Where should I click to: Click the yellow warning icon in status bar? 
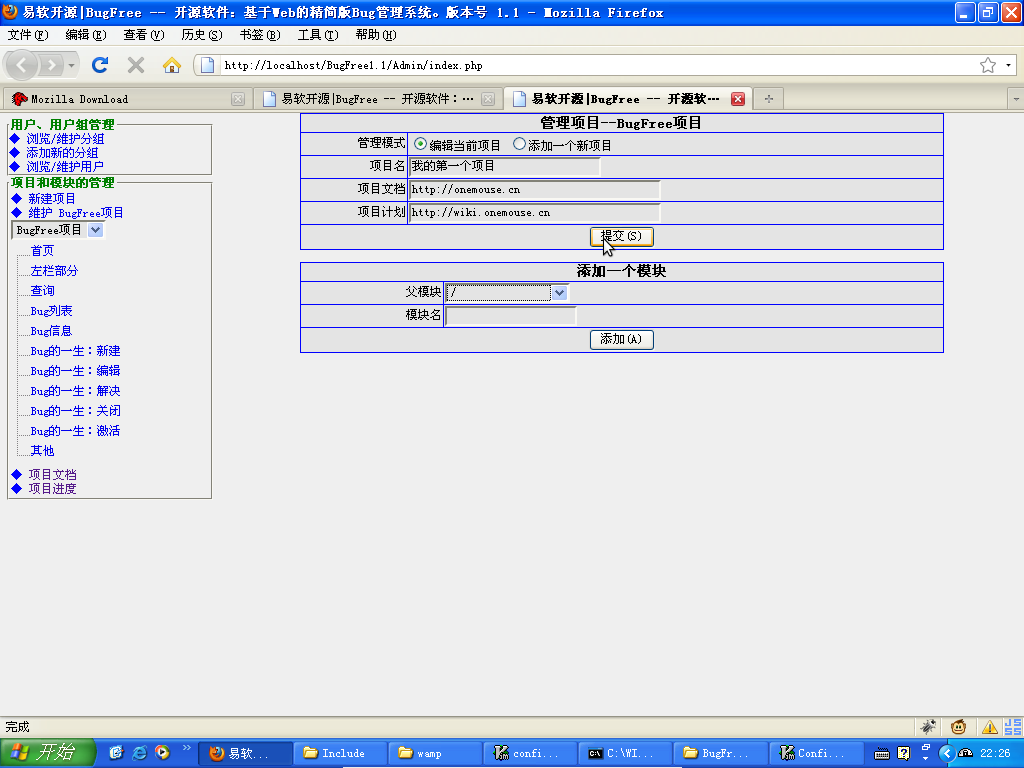(989, 726)
